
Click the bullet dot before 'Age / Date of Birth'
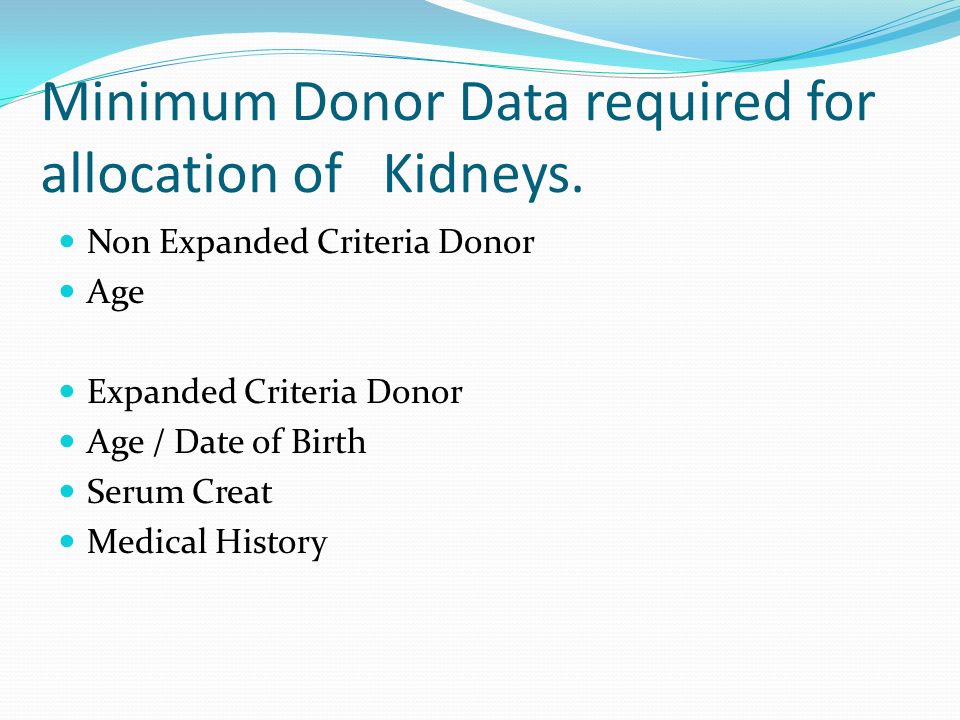click(x=67, y=441)
